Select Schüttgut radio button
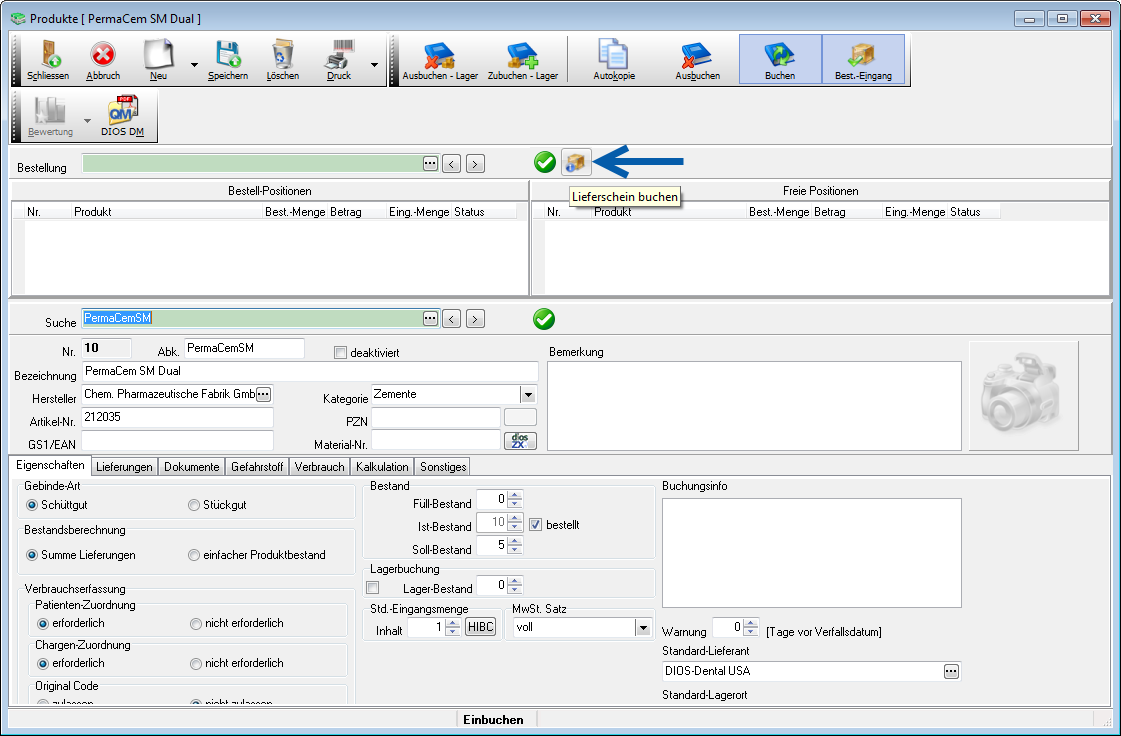The height and width of the screenshot is (736, 1121). coord(31,505)
